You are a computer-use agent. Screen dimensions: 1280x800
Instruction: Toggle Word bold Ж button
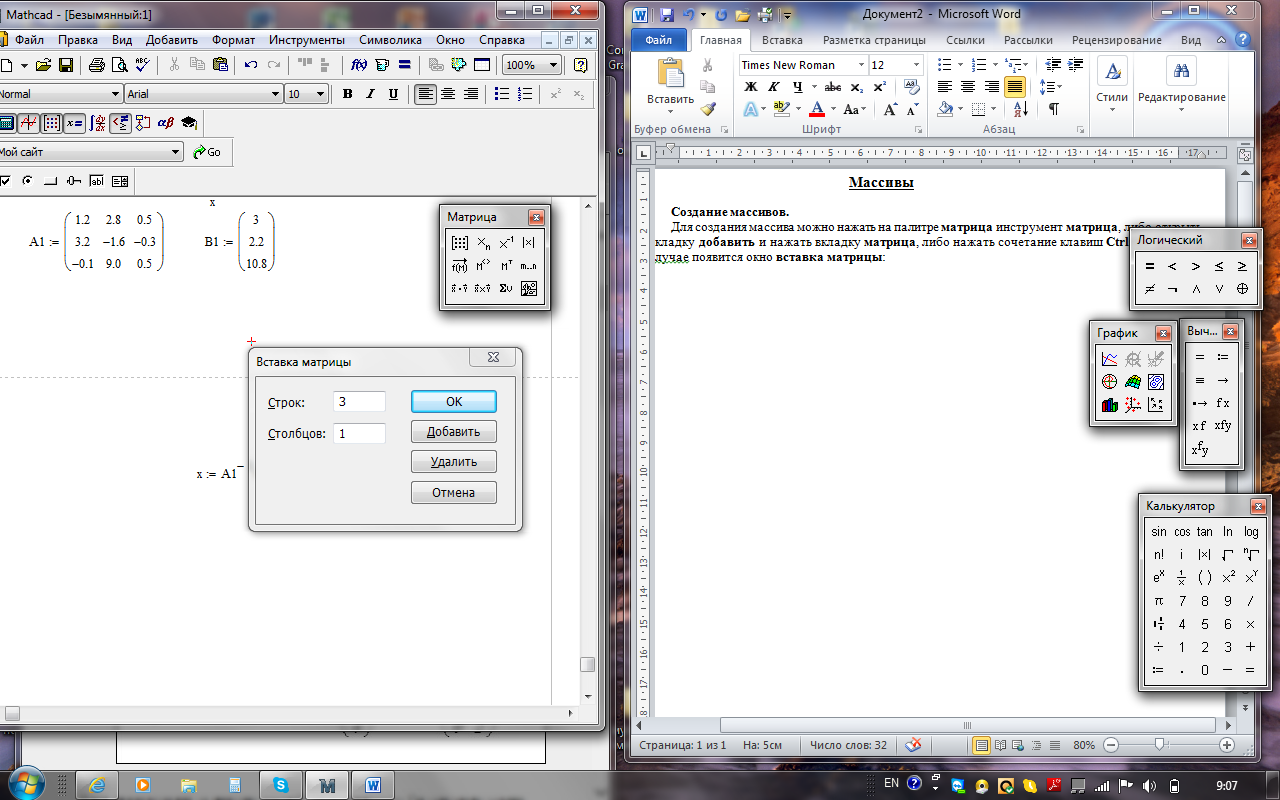coord(751,87)
